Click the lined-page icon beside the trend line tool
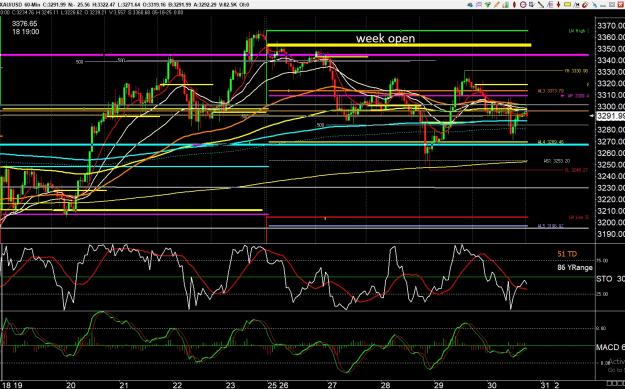This screenshot has height=389, width=625. pos(550,5)
